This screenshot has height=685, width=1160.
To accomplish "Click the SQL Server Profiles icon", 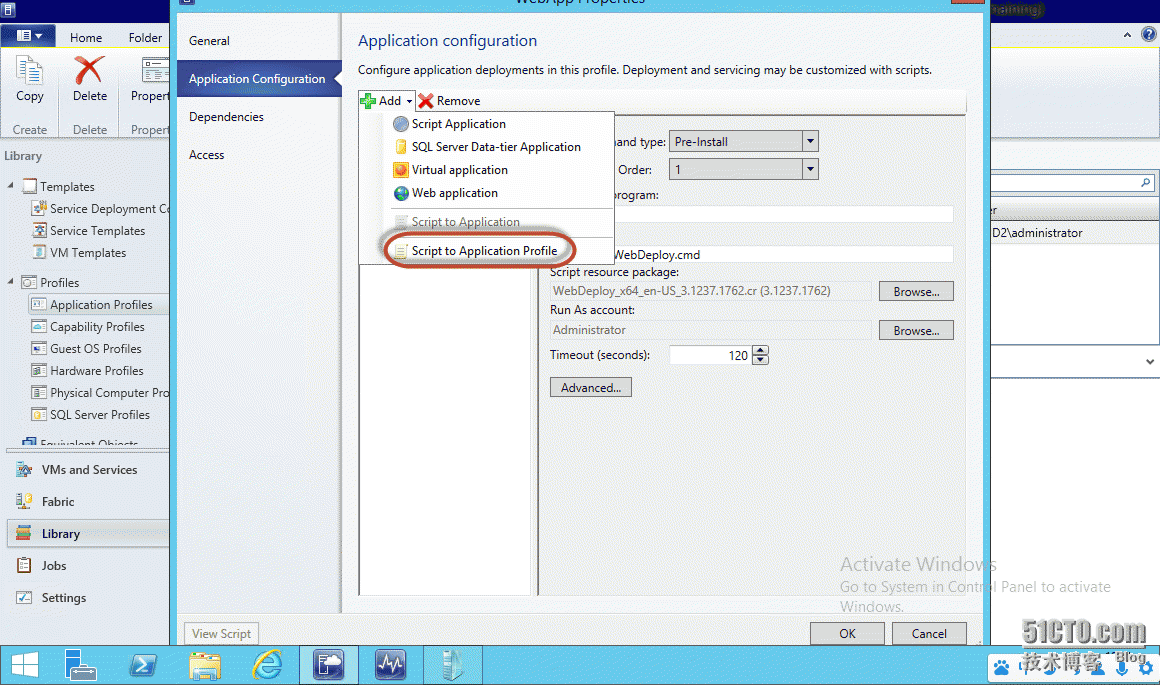I will click(x=39, y=415).
